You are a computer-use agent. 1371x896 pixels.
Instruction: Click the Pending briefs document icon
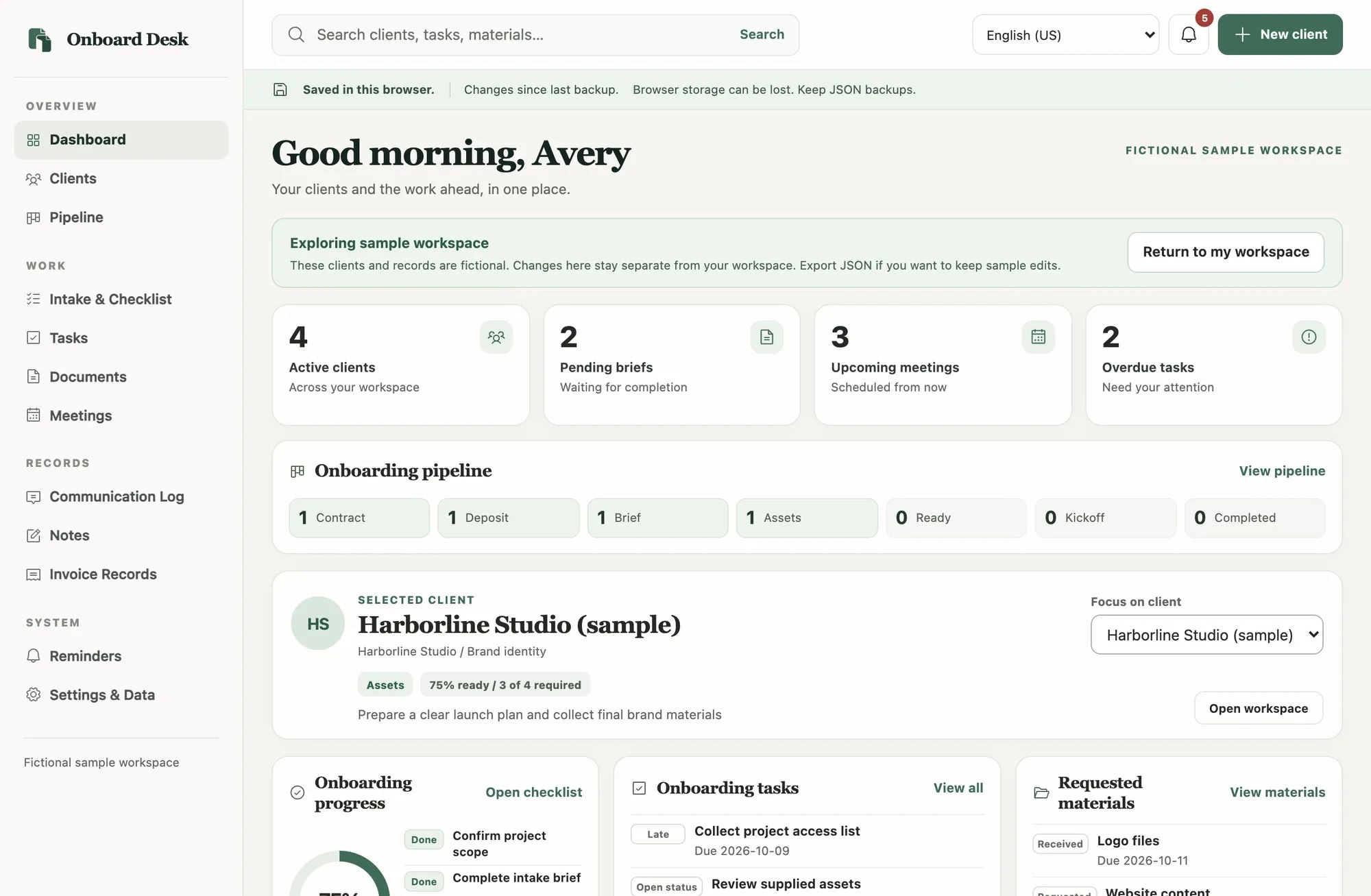[x=767, y=337]
